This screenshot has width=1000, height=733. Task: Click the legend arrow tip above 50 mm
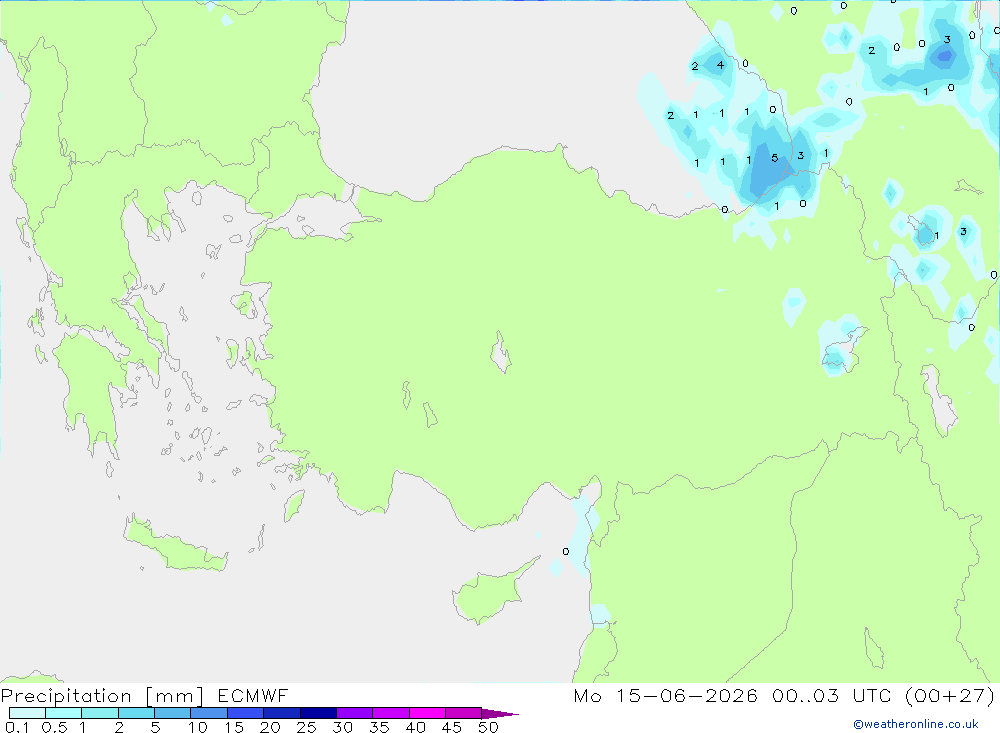click(500, 714)
